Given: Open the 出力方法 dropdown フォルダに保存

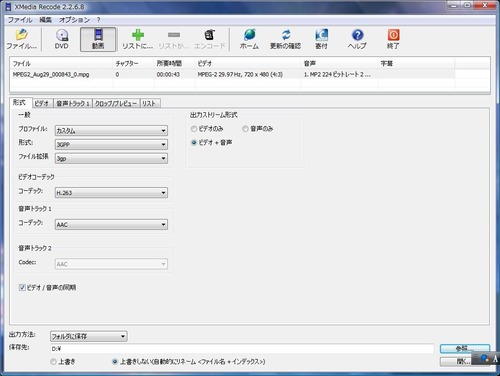Looking at the screenshot, I should pyautogui.click(x=88, y=336).
